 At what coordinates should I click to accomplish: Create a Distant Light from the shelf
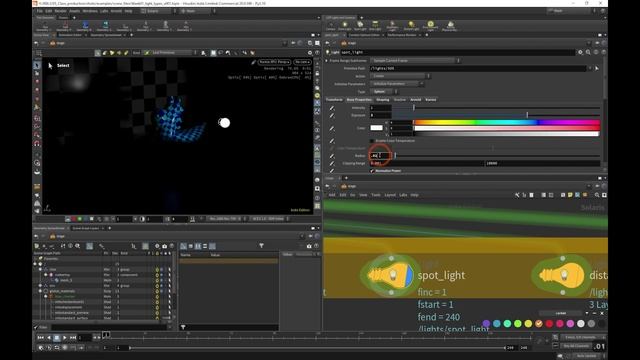point(392,26)
